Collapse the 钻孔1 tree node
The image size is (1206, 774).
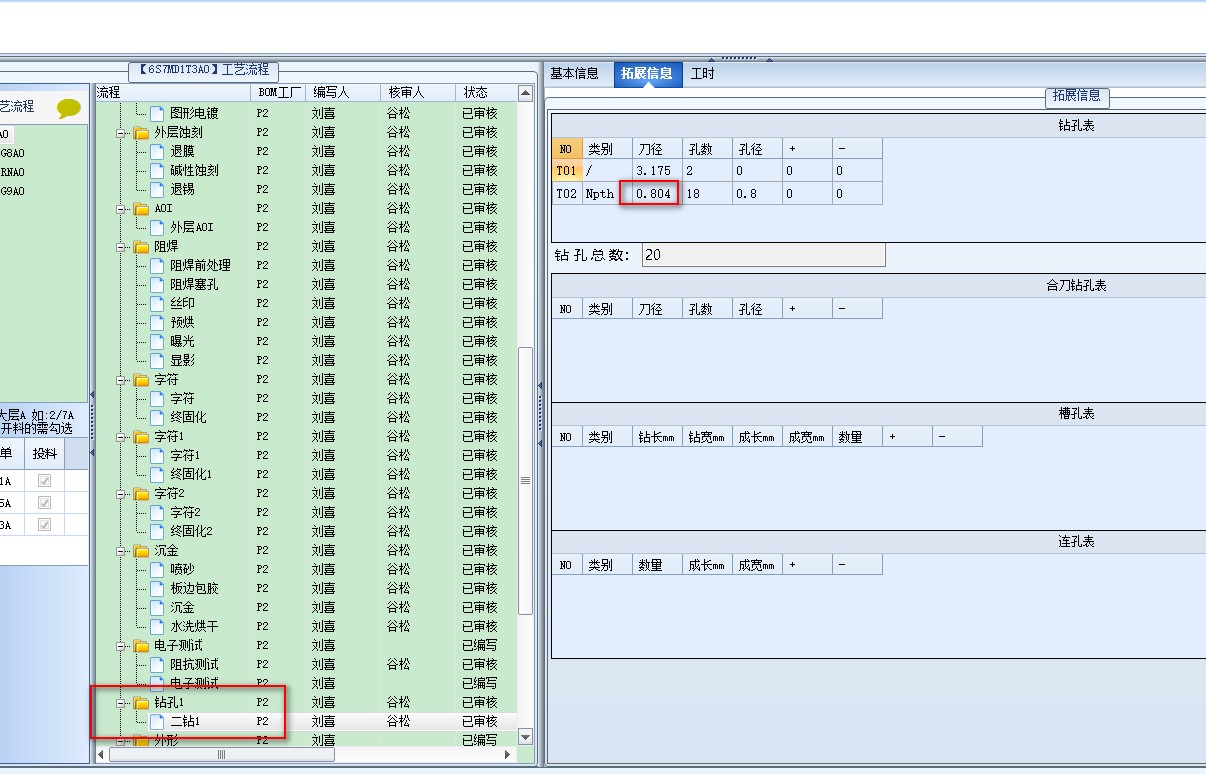point(122,702)
